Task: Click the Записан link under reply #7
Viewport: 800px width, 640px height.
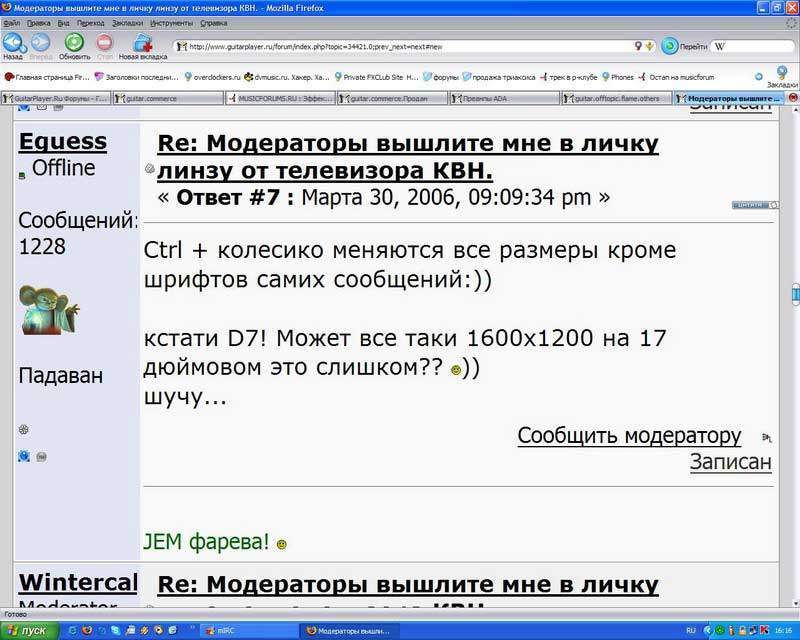Action: (x=731, y=462)
